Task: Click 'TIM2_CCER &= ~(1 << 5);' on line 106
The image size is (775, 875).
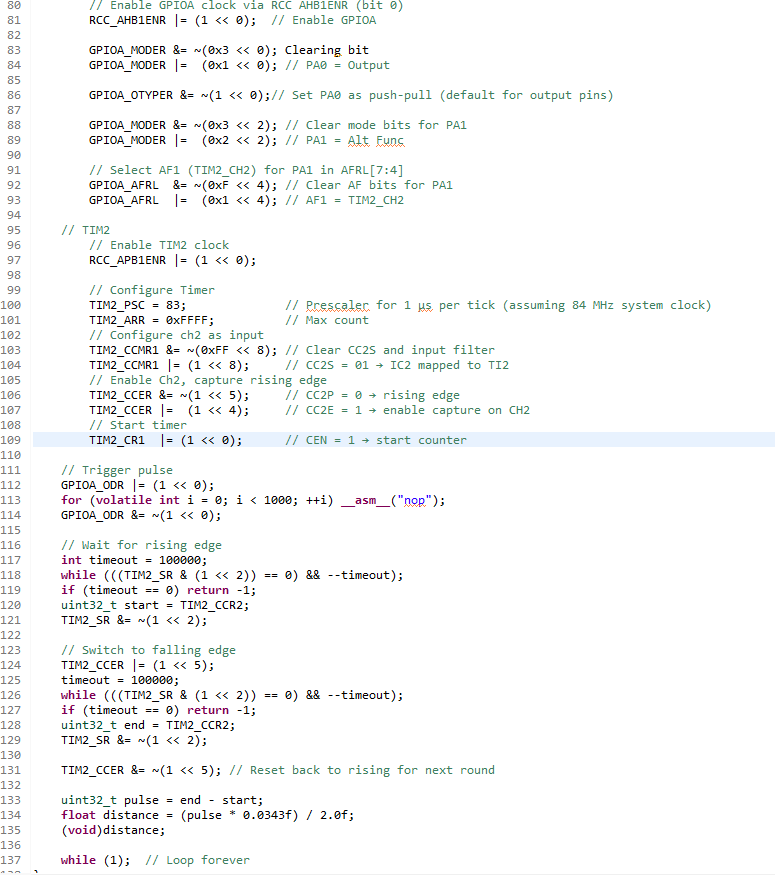Action: [169, 395]
